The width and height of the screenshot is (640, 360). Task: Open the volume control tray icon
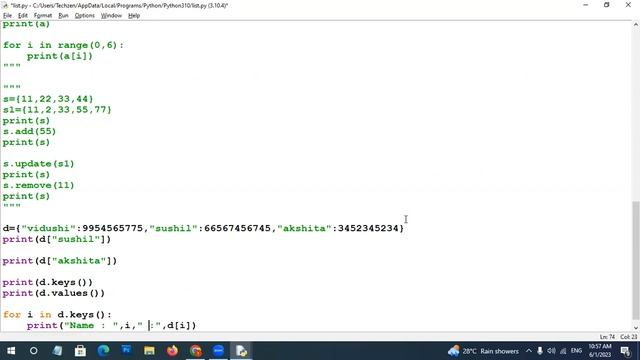551,351
